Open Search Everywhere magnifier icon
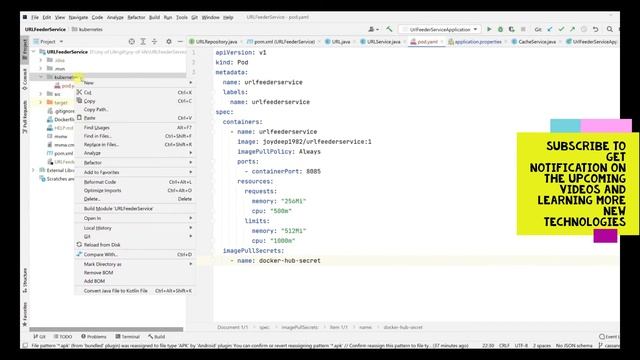This screenshot has width=640, height=360. (x=609, y=29)
